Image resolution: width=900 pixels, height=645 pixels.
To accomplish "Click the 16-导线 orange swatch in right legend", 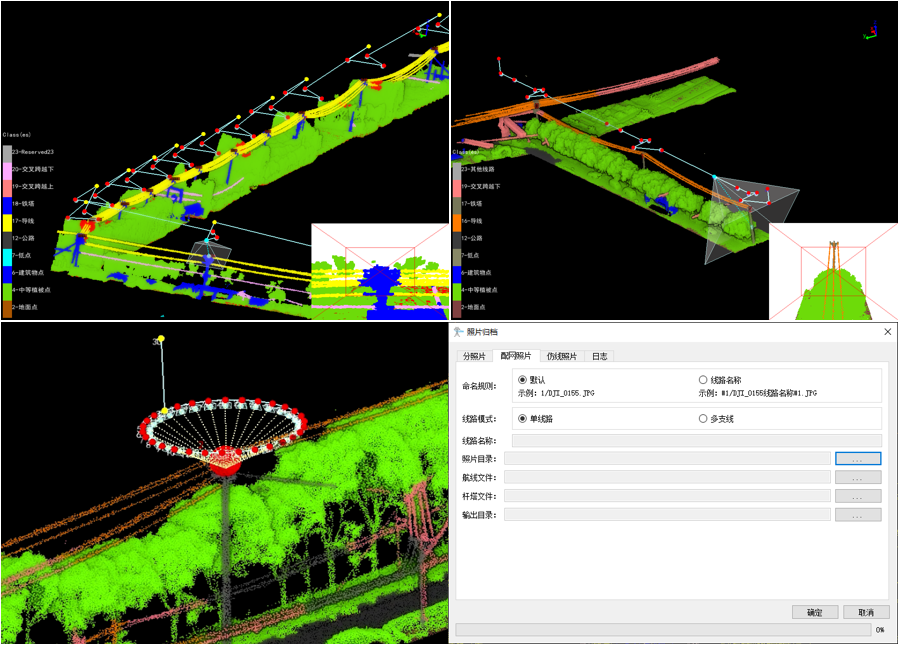I will click(457, 222).
